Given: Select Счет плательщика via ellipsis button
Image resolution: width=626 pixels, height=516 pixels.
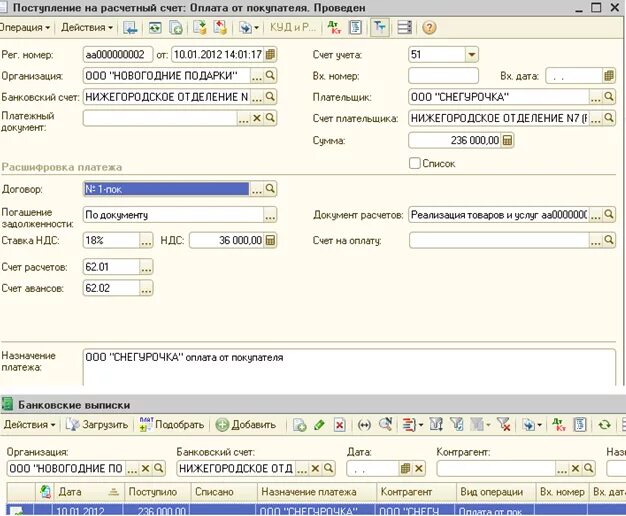Looking at the screenshot, I should (x=595, y=118).
